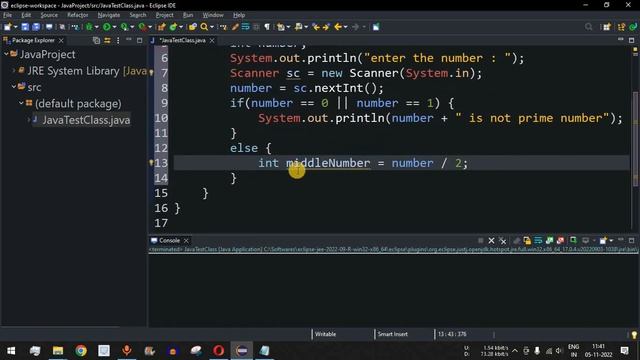Viewport: 640px width, 360px height.
Task: Close the Console view tab
Action: click(x=186, y=240)
